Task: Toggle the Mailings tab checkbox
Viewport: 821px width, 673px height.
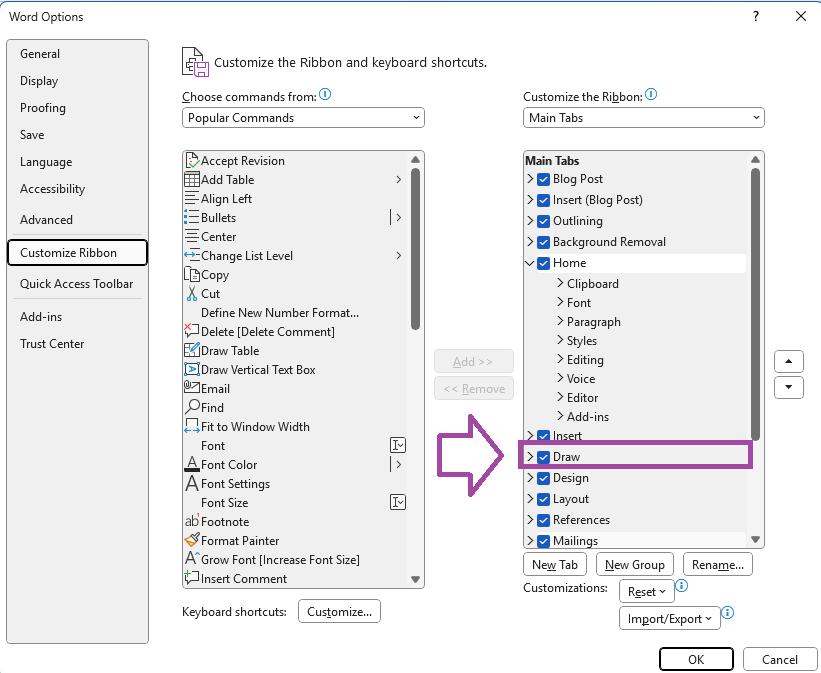Action: [545, 540]
